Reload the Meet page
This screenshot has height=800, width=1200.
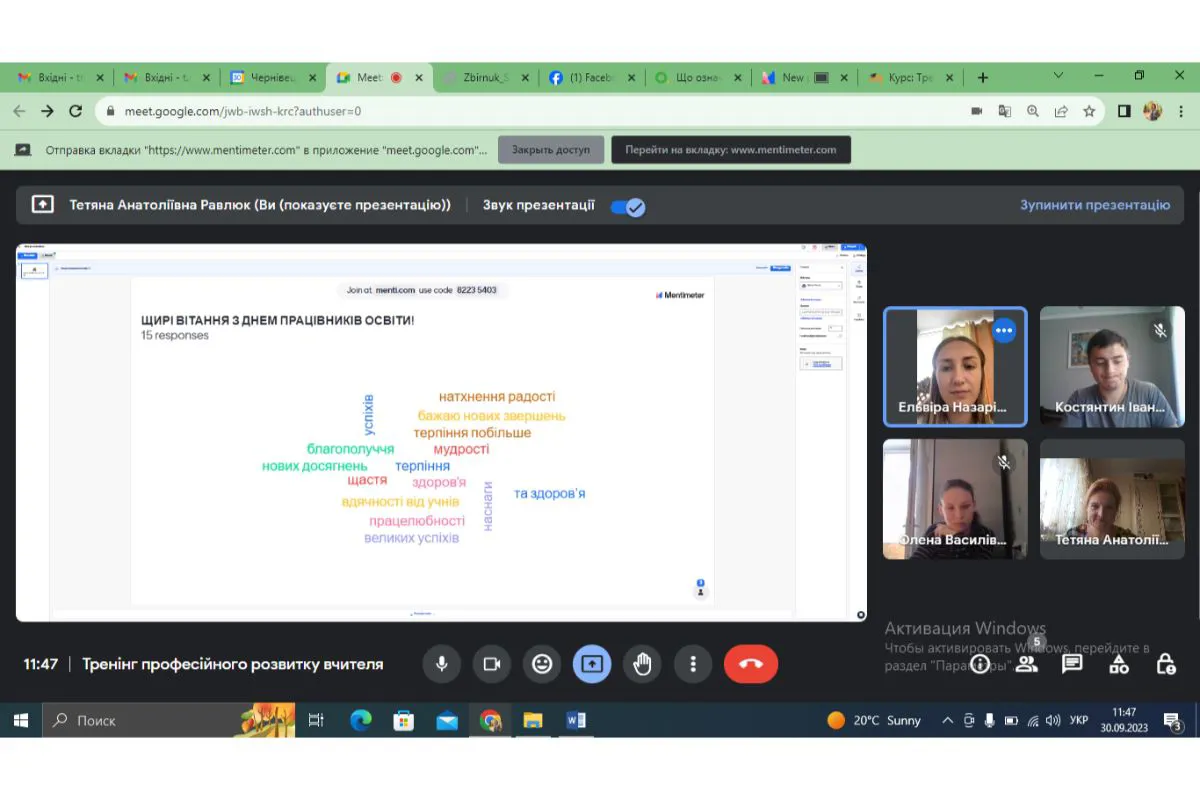pos(76,111)
